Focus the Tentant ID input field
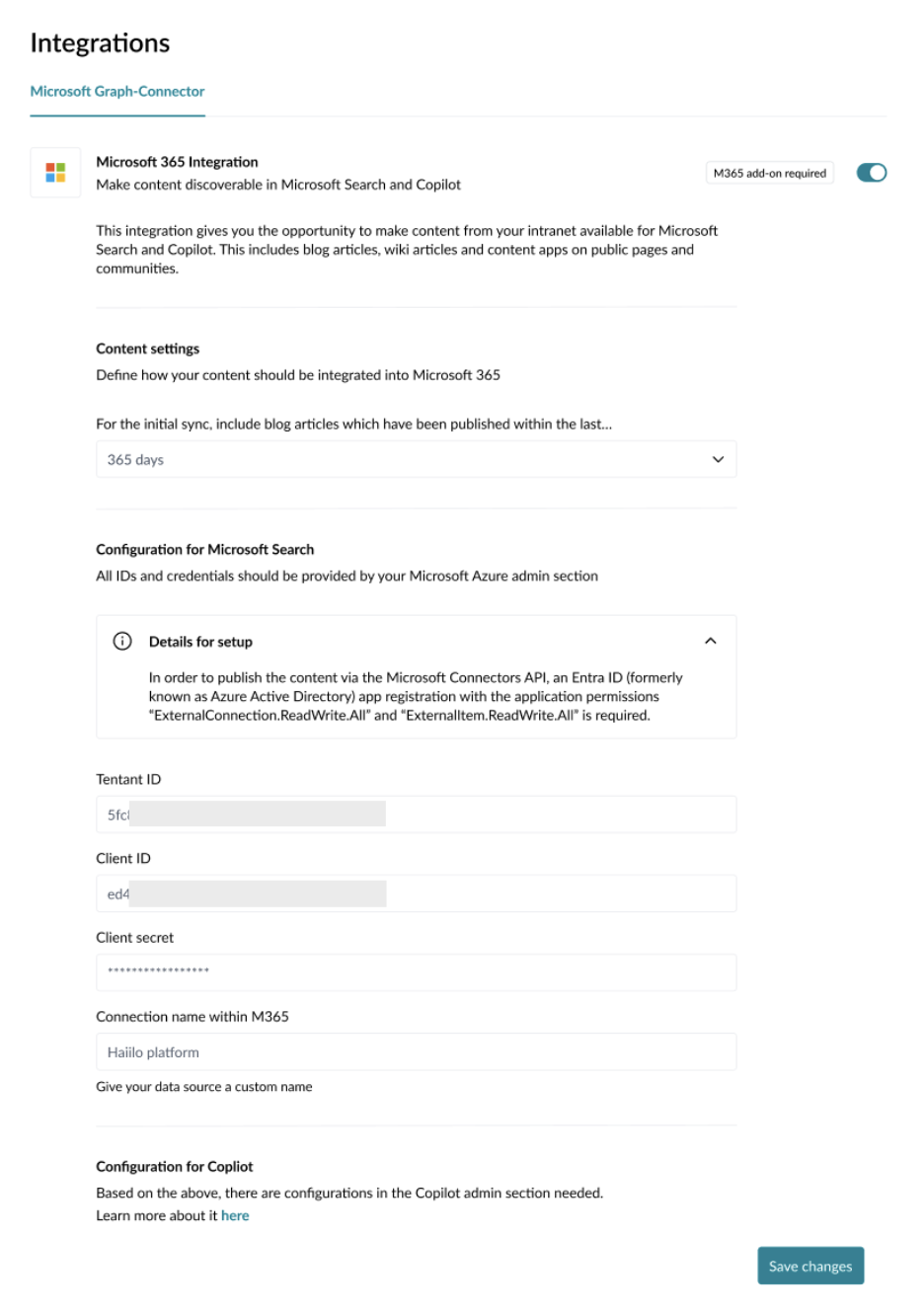 415,814
